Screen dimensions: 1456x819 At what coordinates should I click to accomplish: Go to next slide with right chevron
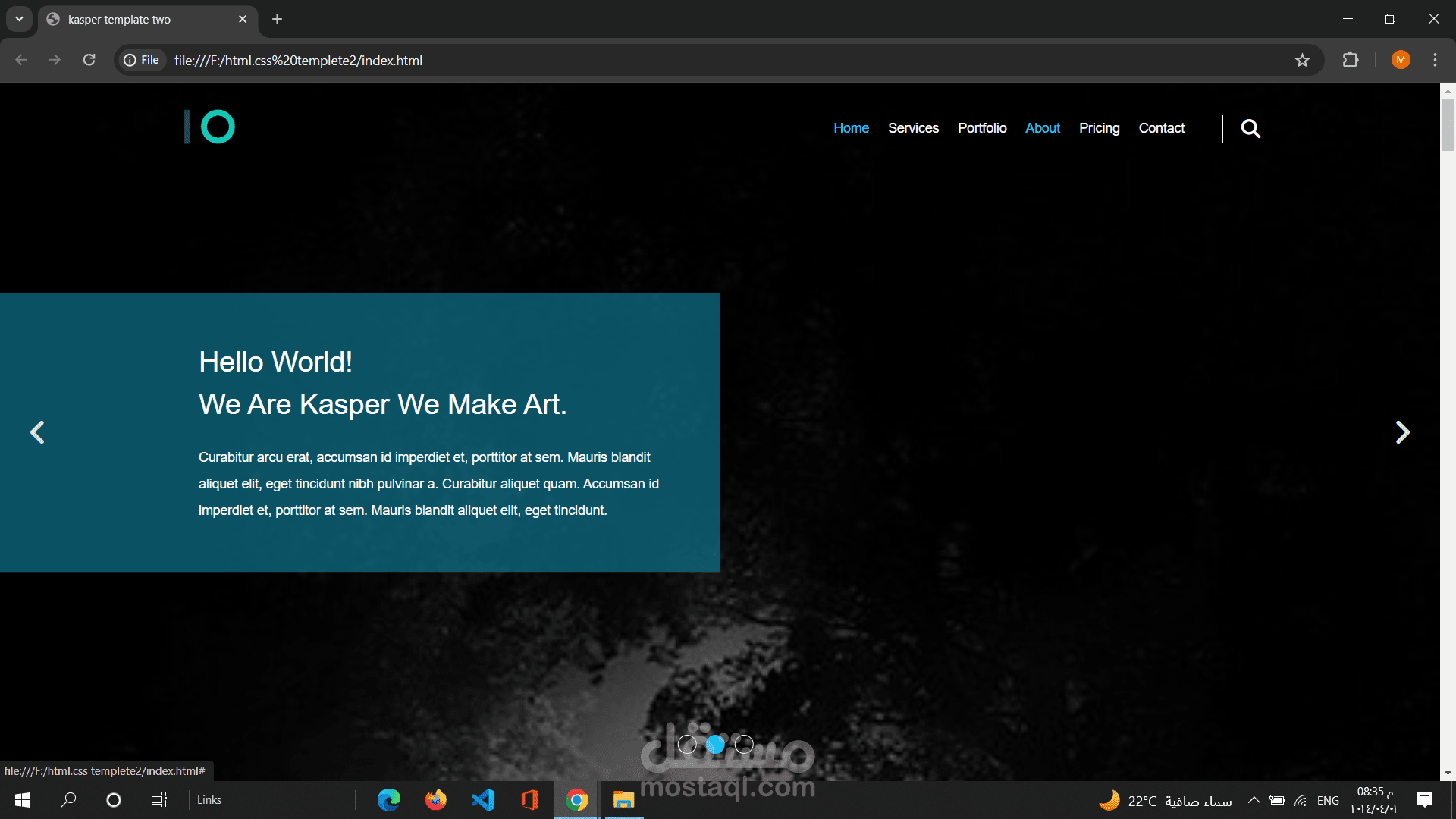pyautogui.click(x=1402, y=432)
